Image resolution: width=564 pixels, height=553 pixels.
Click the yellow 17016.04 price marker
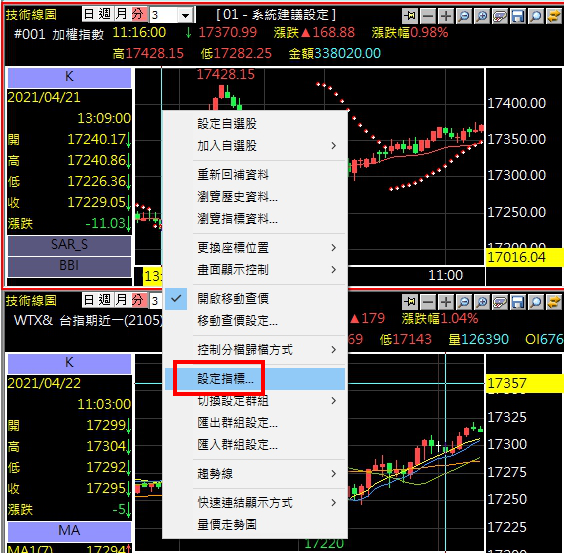tap(524, 258)
